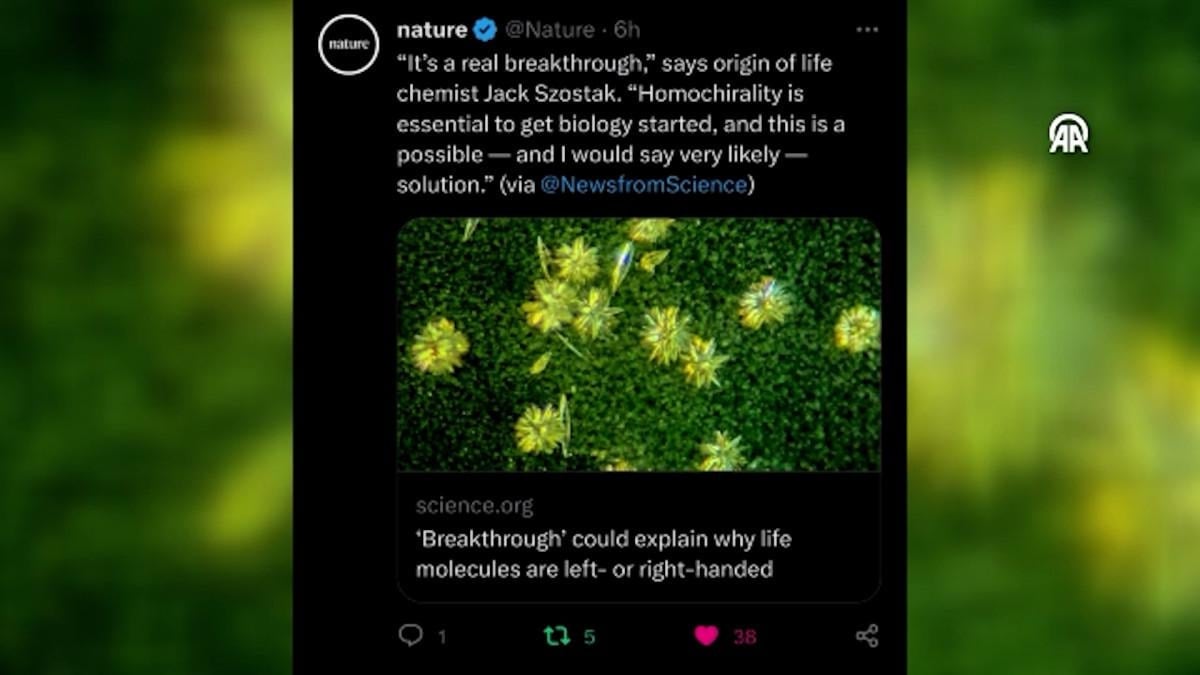Click the 6h tweet timestamp

[x=627, y=30]
